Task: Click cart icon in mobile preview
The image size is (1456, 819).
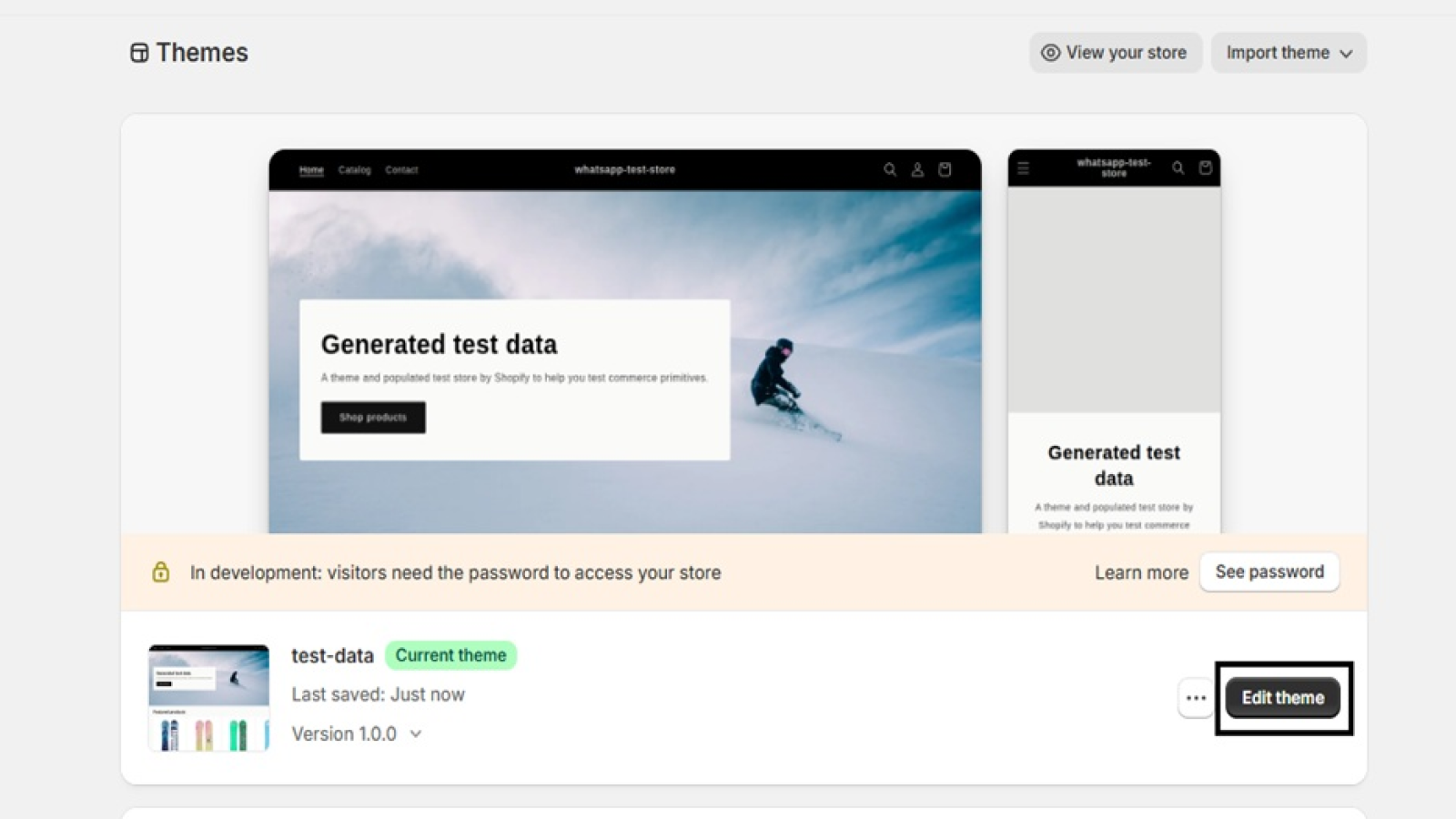Action: click(1206, 167)
